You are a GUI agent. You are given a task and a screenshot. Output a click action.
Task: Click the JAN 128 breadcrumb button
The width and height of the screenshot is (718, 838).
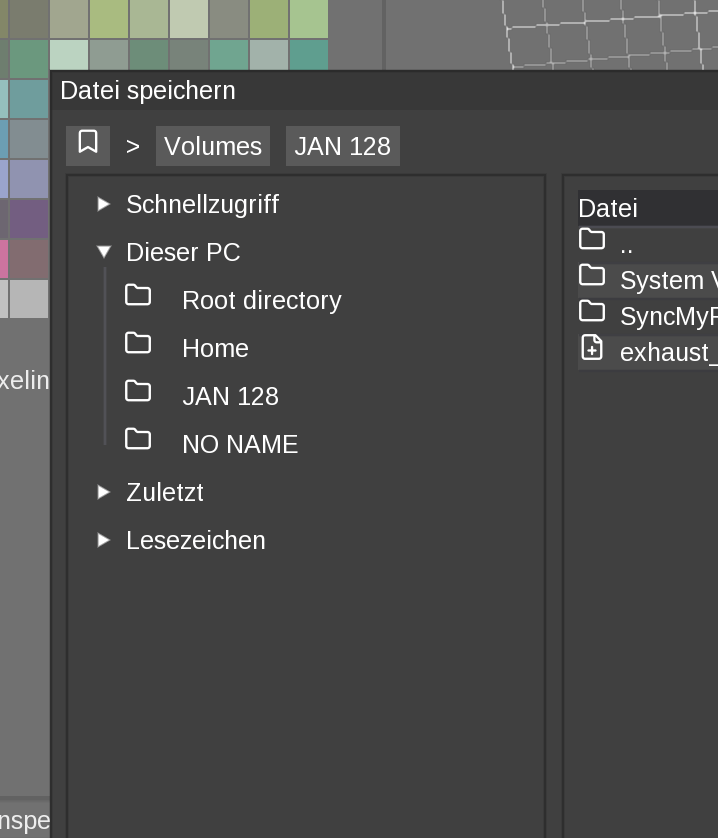tap(342, 146)
